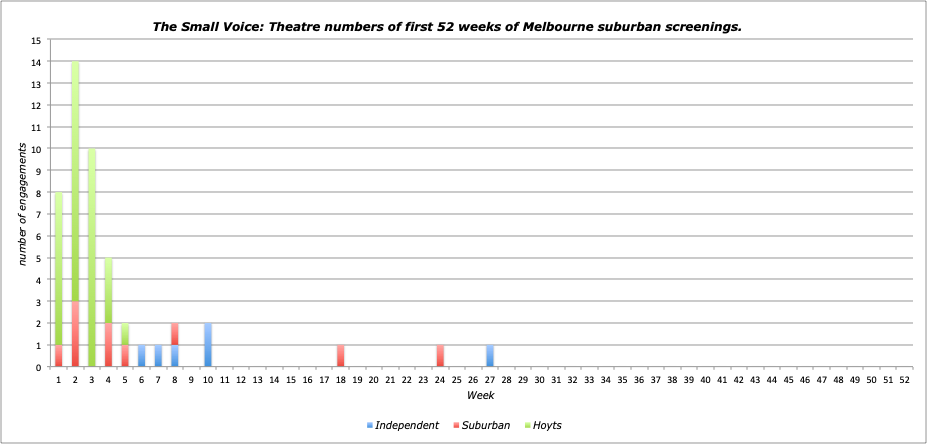Select the Independent legend label
Image resolution: width=927 pixels, height=444 pixels.
pos(408,425)
